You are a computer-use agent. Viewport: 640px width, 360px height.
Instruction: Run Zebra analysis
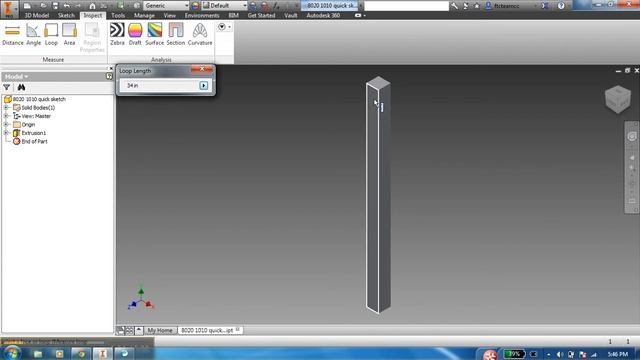[x=117, y=34]
